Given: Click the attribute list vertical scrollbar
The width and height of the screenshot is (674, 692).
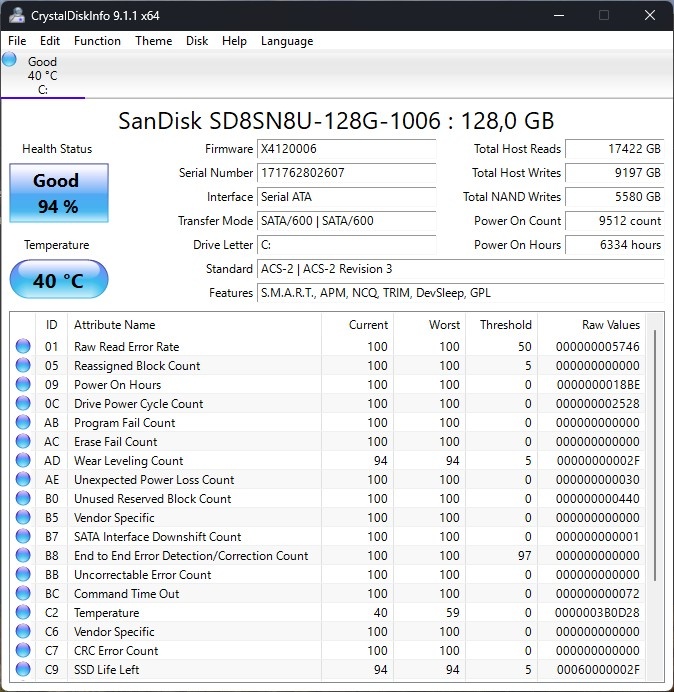Looking at the screenshot, I should point(655,455).
